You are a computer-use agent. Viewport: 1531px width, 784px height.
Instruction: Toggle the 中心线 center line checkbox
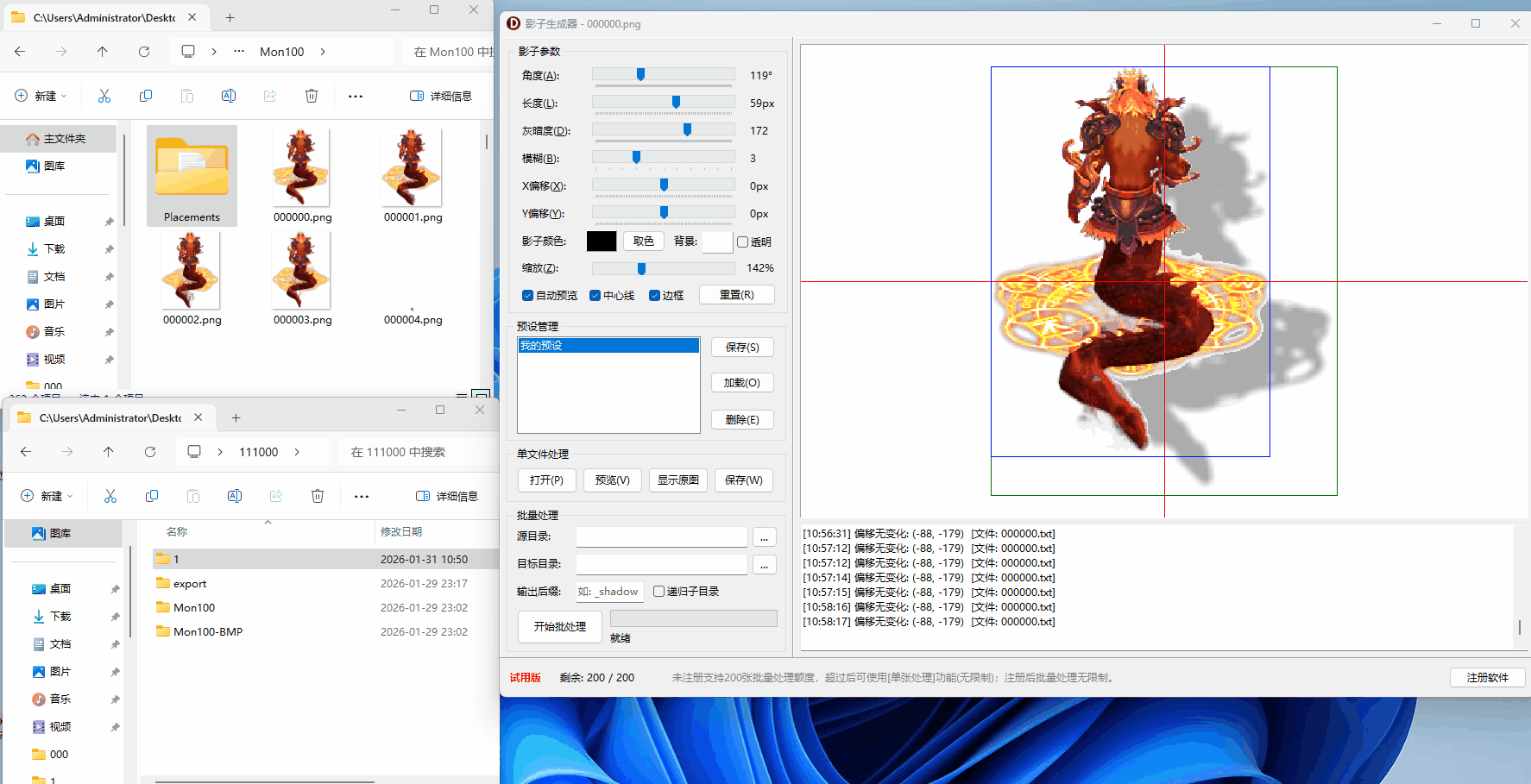595,296
